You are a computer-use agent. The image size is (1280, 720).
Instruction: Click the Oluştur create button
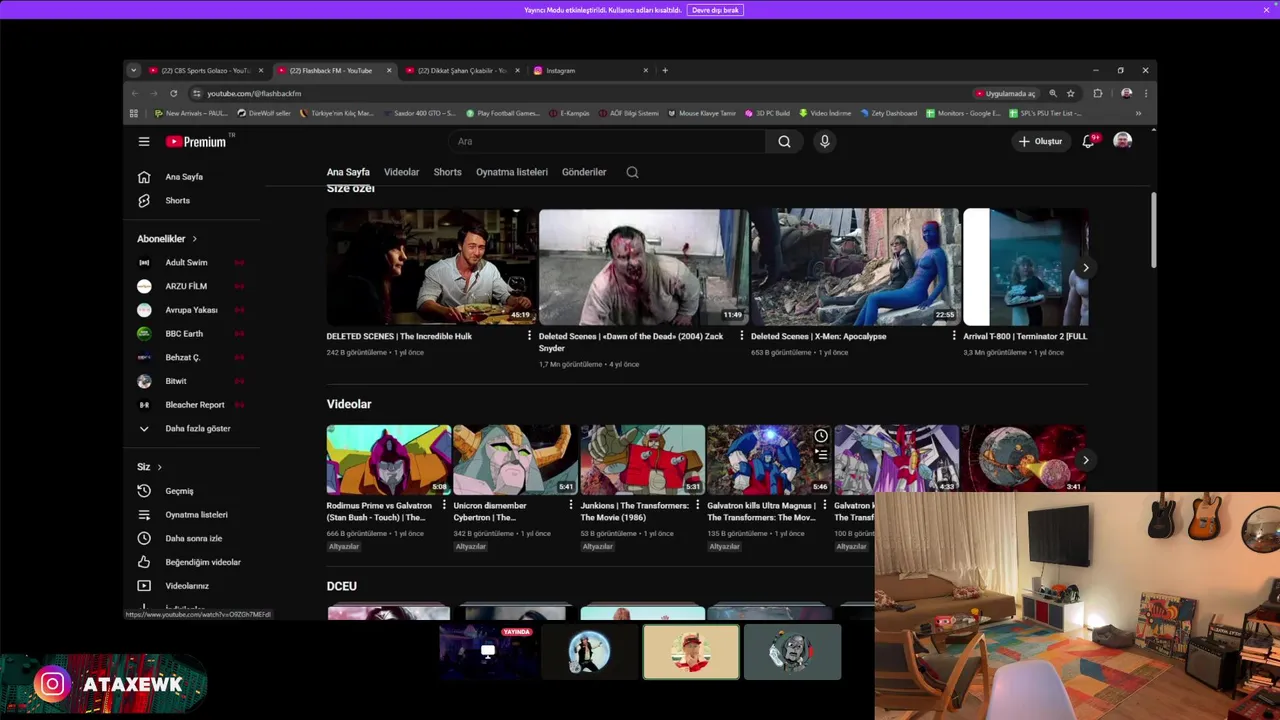point(1040,141)
